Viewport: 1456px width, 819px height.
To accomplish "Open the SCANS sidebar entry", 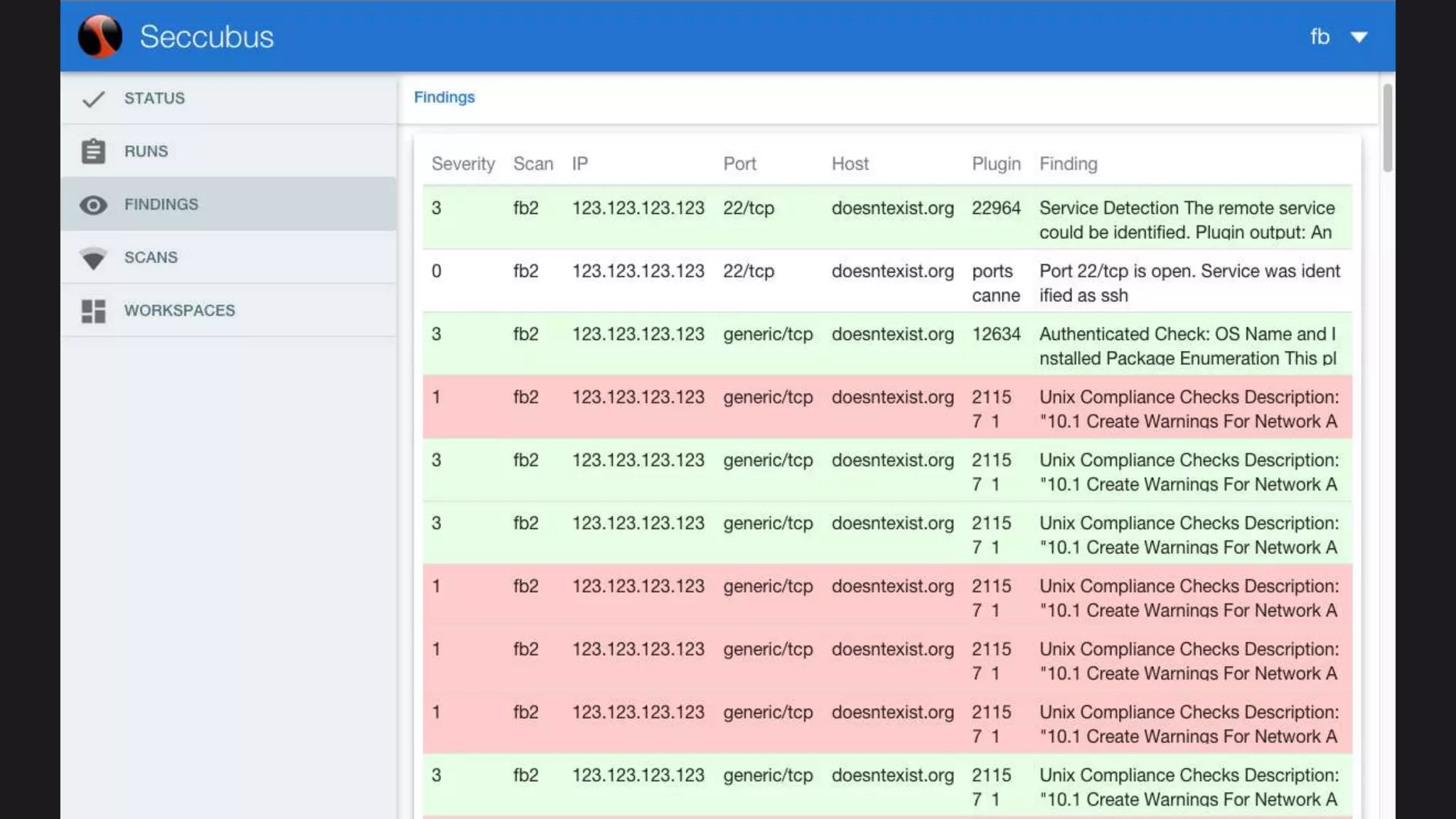I will 151,257.
